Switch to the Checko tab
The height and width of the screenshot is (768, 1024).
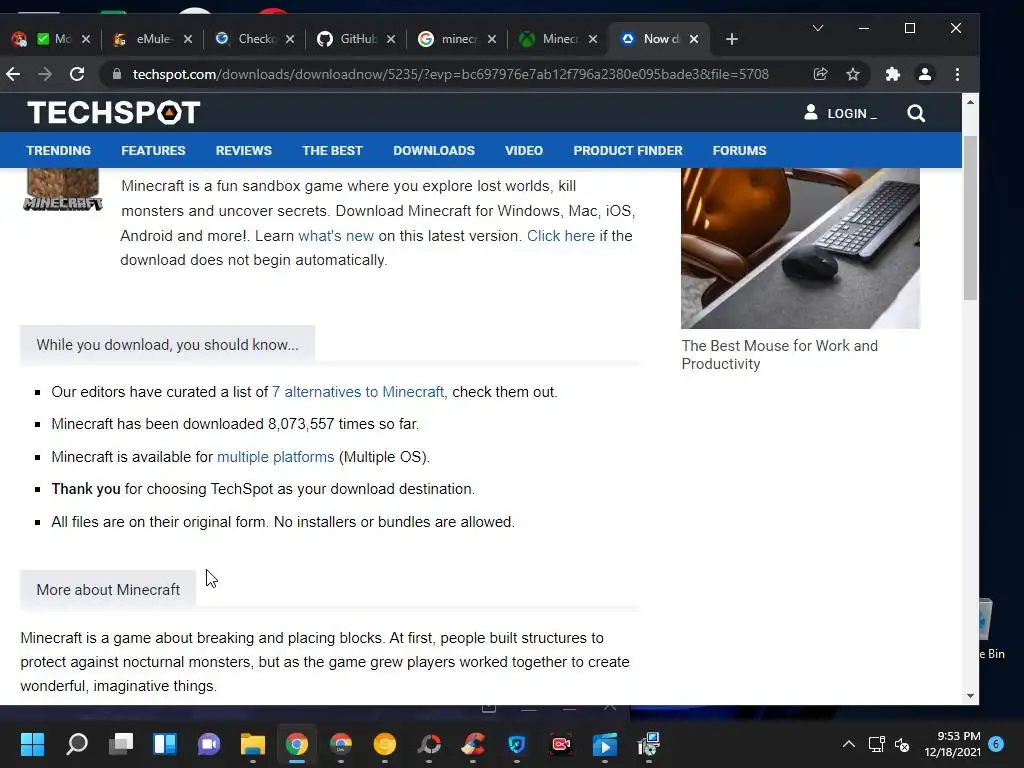[x=257, y=39]
